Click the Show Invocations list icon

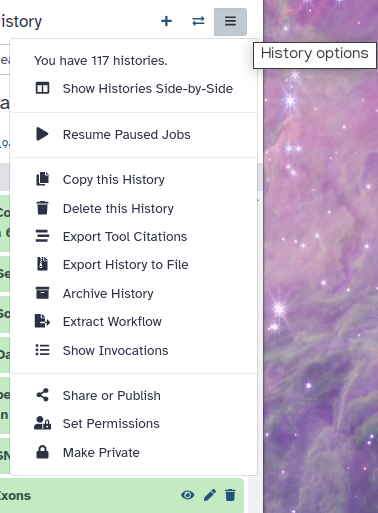point(43,350)
